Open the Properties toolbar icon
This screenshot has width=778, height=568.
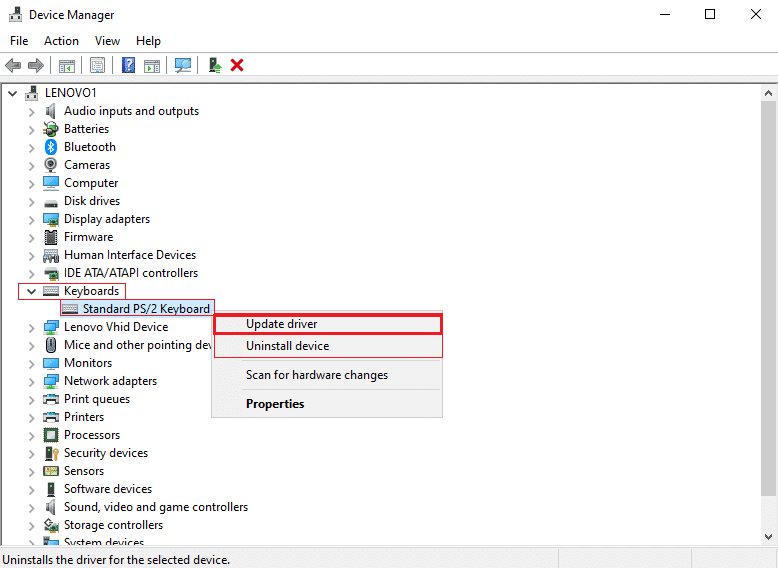[97, 65]
